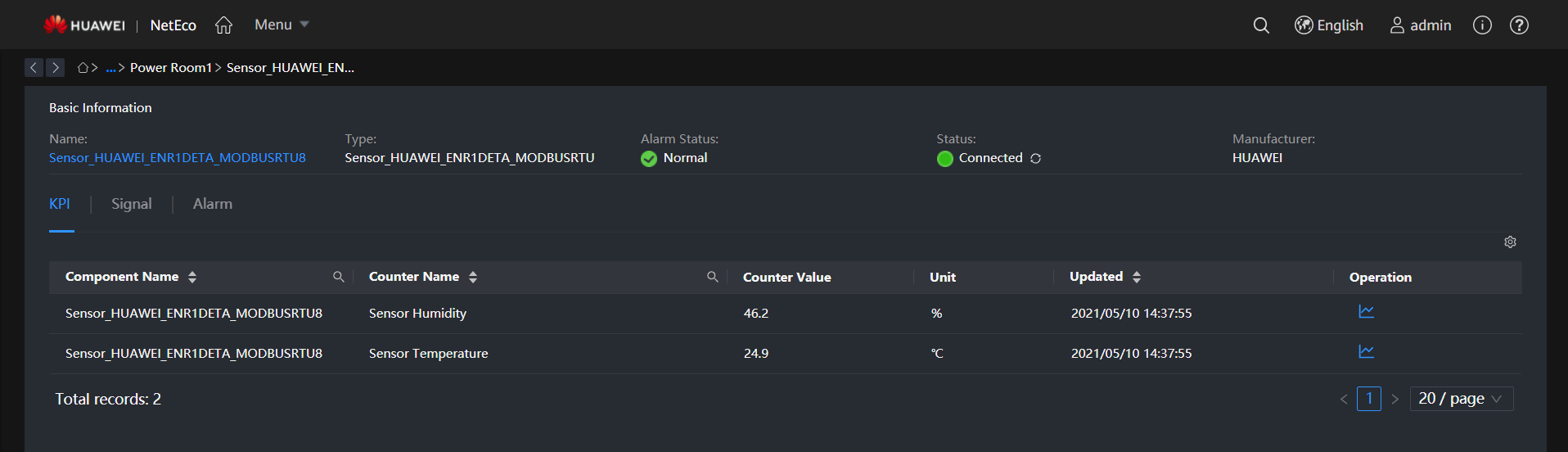1568x452 pixels.
Task: Open the 20 / page size dropdown
Action: point(1461,399)
